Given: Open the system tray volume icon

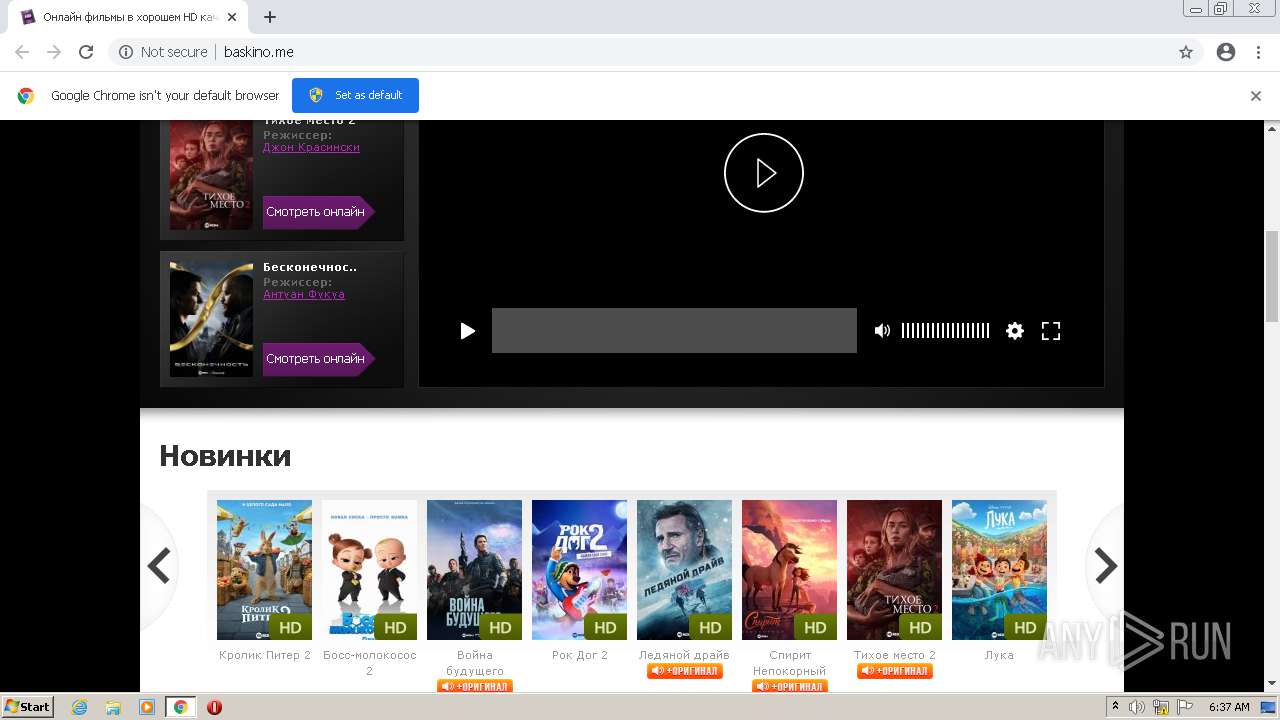Looking at the screenshot, I should click(1137, 707).
